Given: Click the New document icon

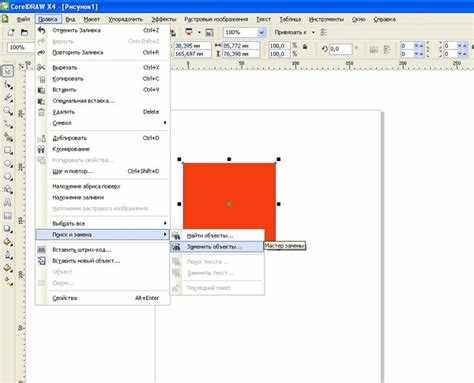Looking at the screenshot, I should (11, 32).
